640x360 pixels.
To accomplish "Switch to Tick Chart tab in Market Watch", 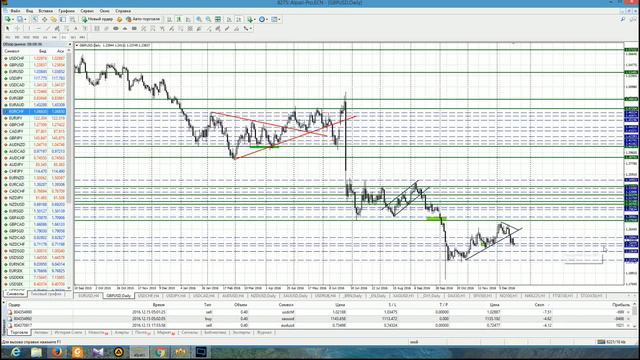I will coord(46,294).
